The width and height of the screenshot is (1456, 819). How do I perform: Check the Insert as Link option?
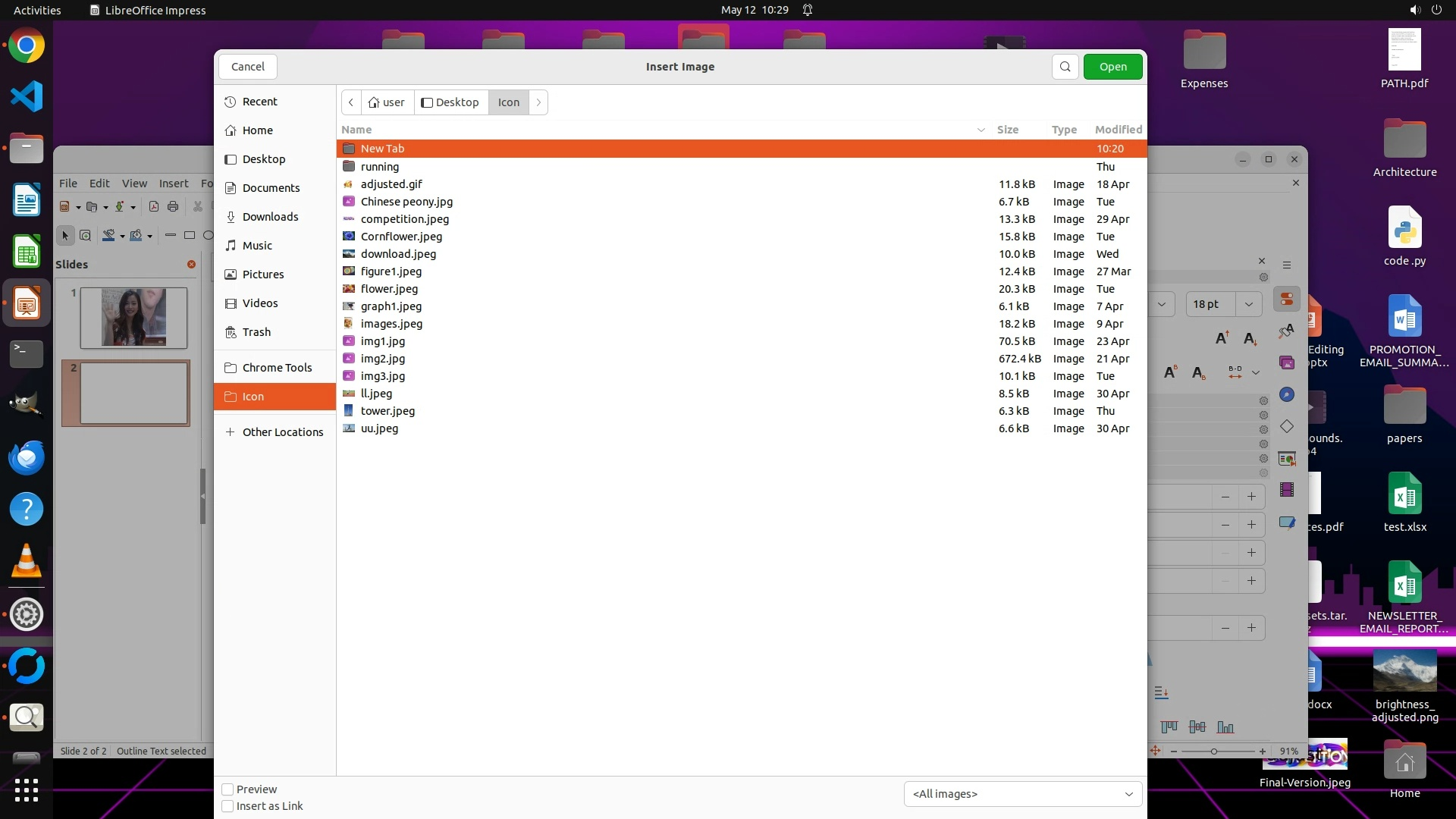(227, 806)
